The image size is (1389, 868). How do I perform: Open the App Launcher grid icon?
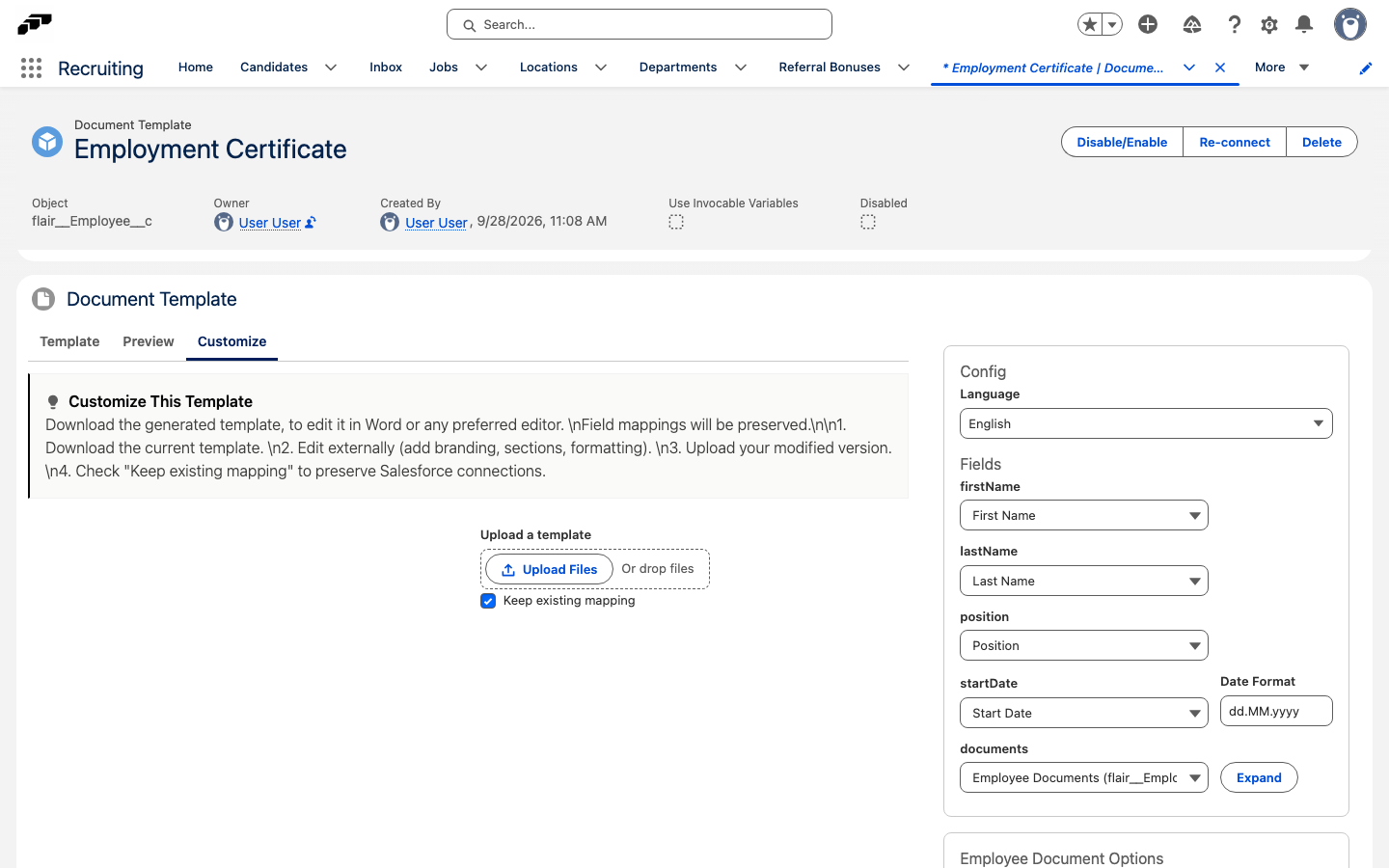pyautogui.click(x=31, y=68)
